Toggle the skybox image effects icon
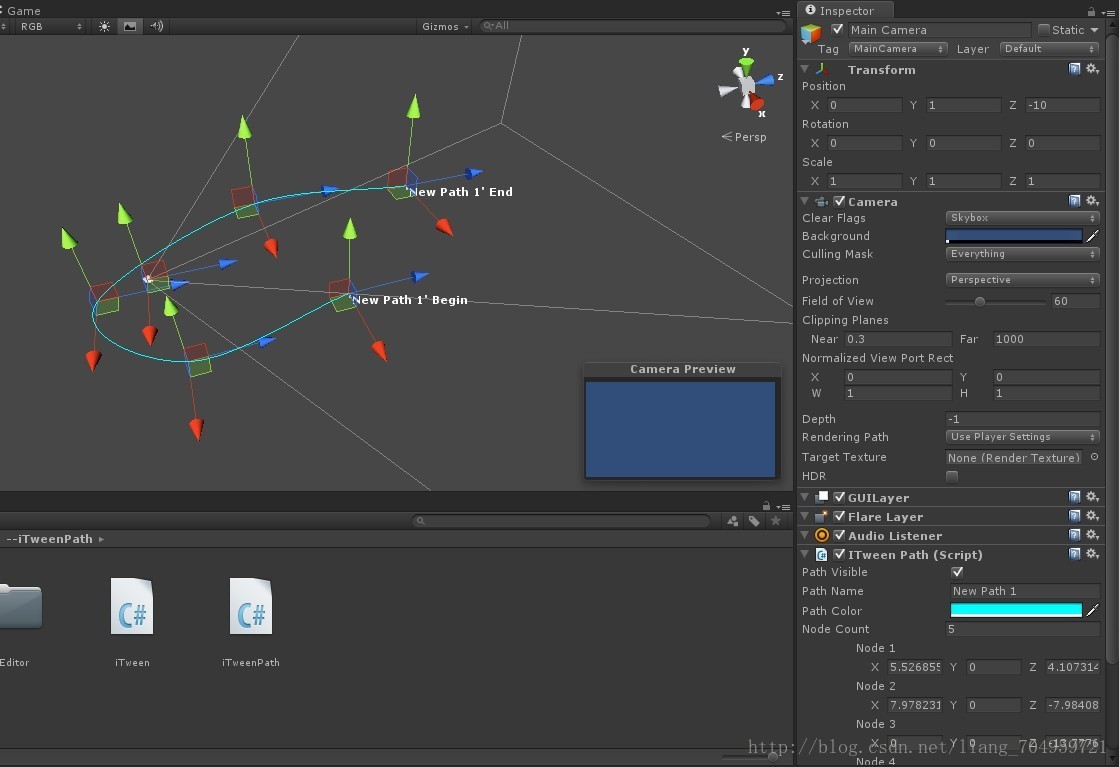This screenshot has height=767, width=1119. 130,26
